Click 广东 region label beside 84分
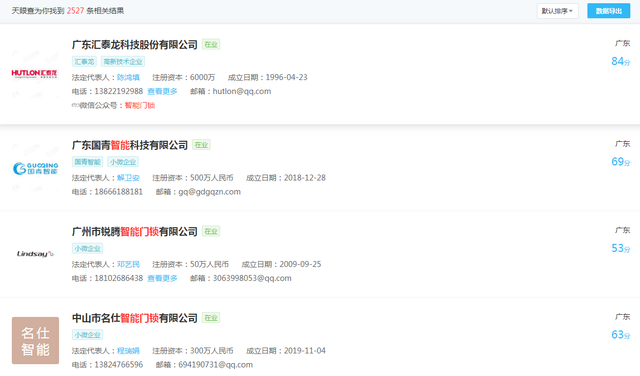 622,44
